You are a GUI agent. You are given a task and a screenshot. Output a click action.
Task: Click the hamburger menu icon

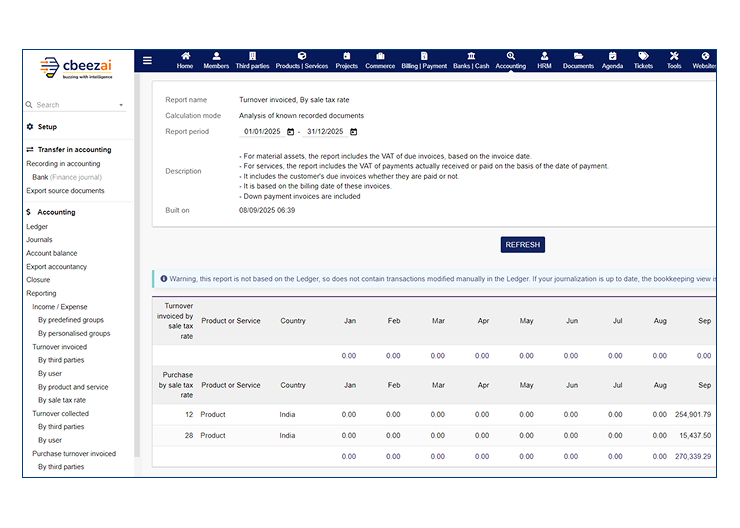pos(148,60)
